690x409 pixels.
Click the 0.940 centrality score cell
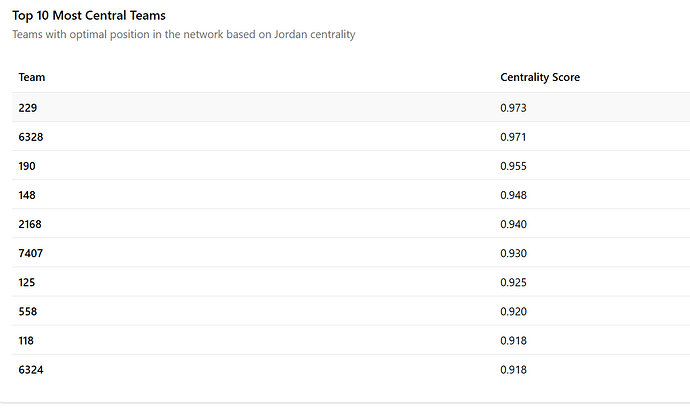[513, 224]
